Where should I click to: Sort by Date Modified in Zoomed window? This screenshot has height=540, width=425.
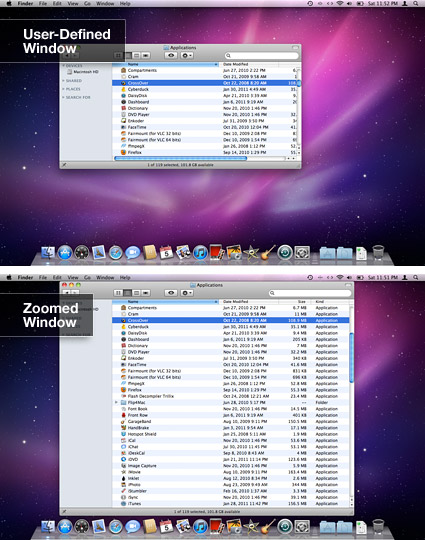pos(249,302)
